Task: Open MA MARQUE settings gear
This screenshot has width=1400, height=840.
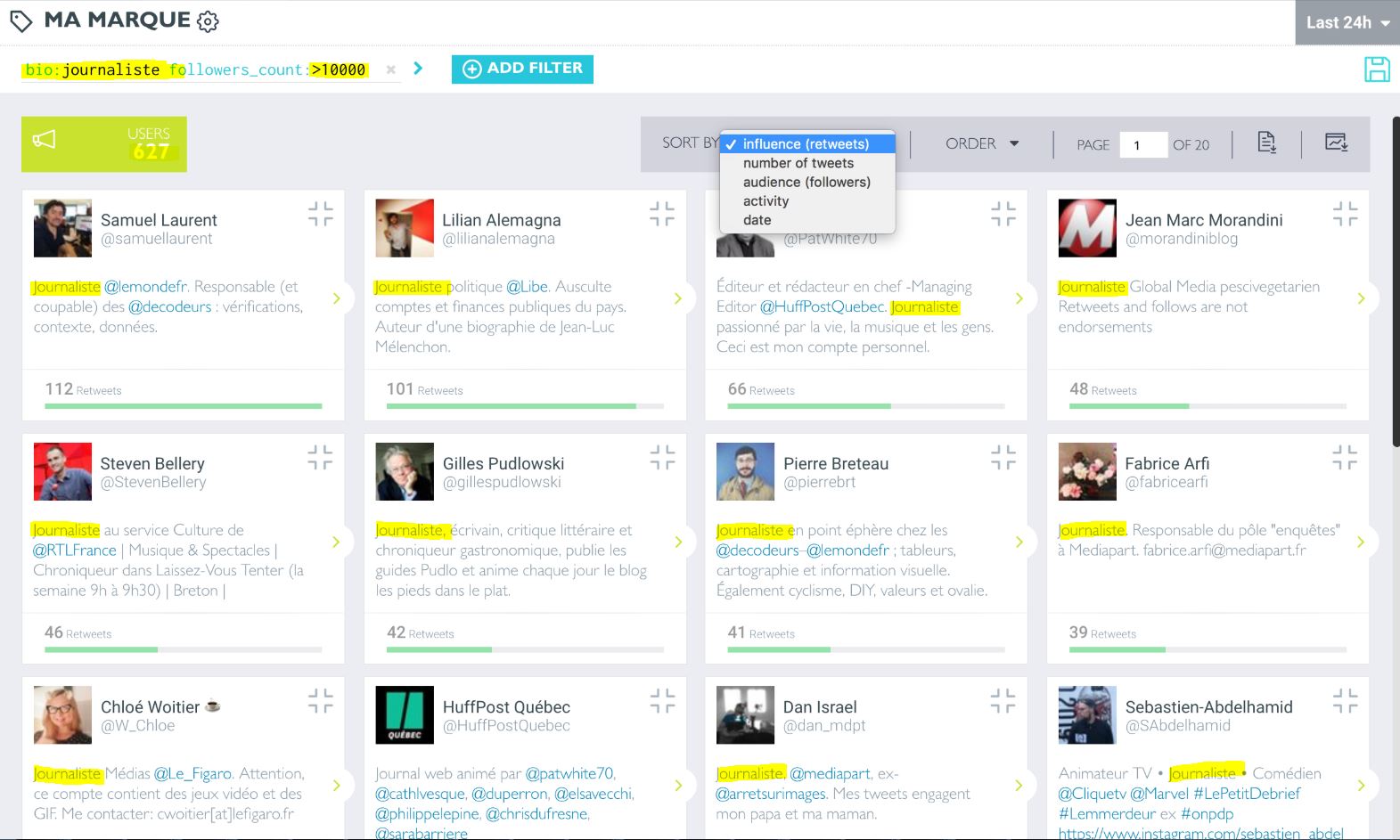Action: click(x=208, y=21)
